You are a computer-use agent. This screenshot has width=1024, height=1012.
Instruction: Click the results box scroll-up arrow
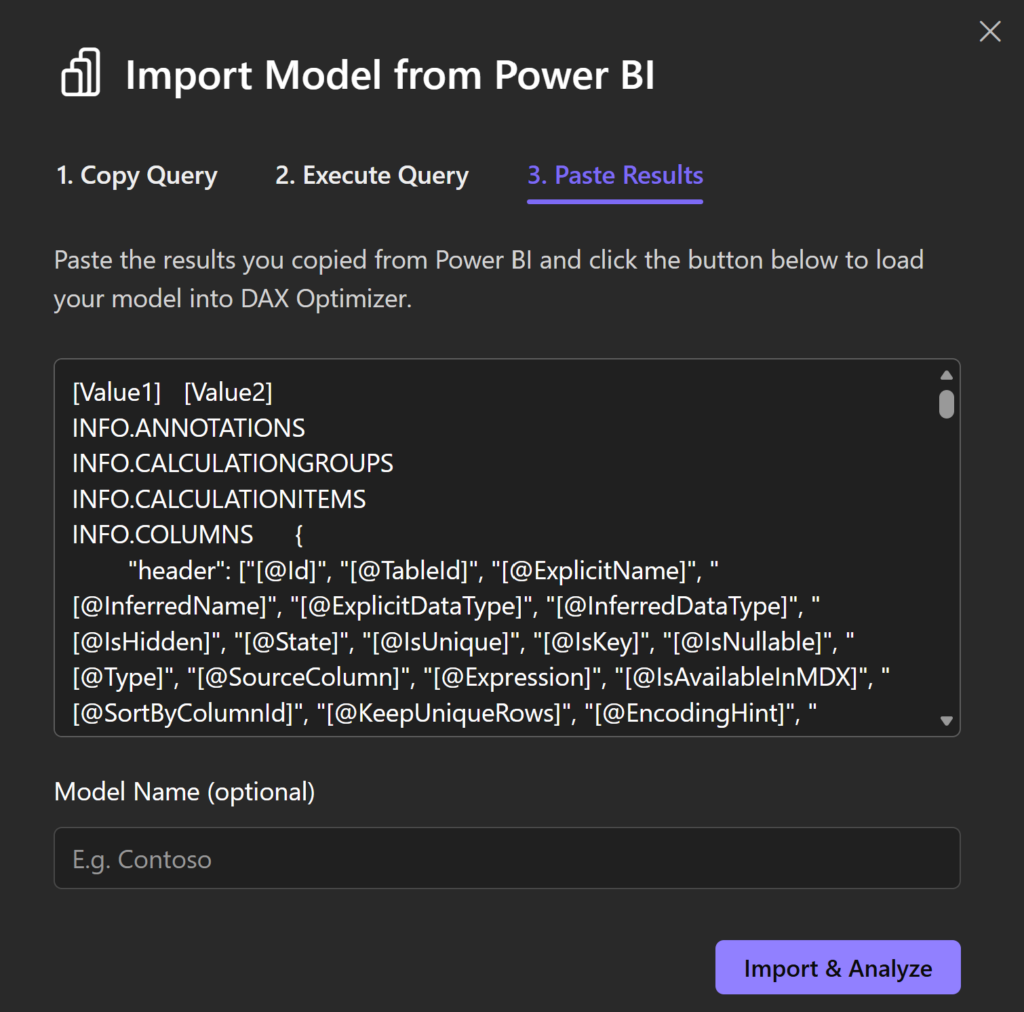pos(946,375)
